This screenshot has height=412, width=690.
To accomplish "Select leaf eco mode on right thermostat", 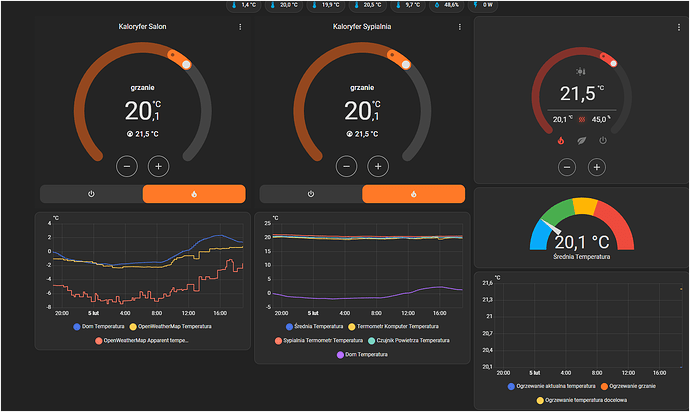I will pos(581,141).
